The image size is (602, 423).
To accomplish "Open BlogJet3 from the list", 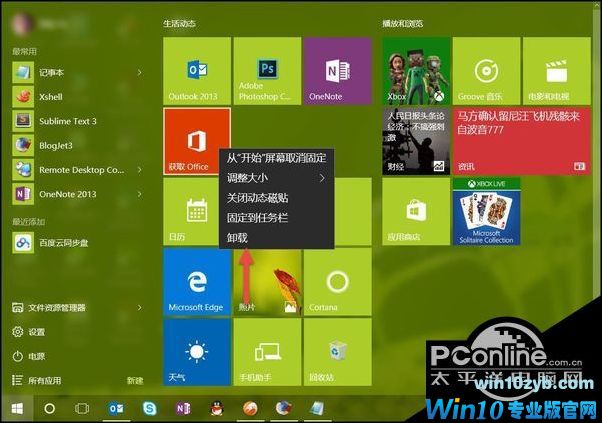I will [79, 145].
